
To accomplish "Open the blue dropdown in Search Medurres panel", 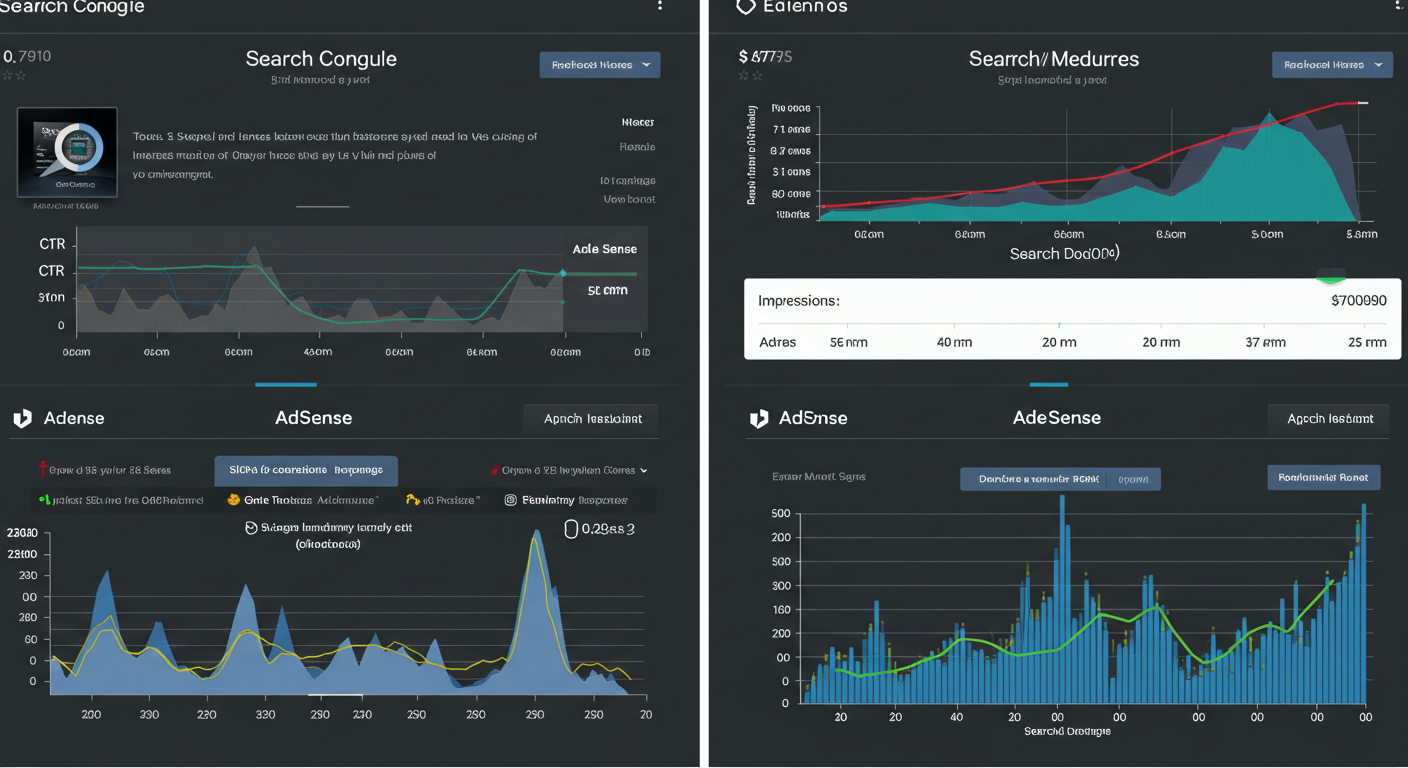I will 1333,65.
